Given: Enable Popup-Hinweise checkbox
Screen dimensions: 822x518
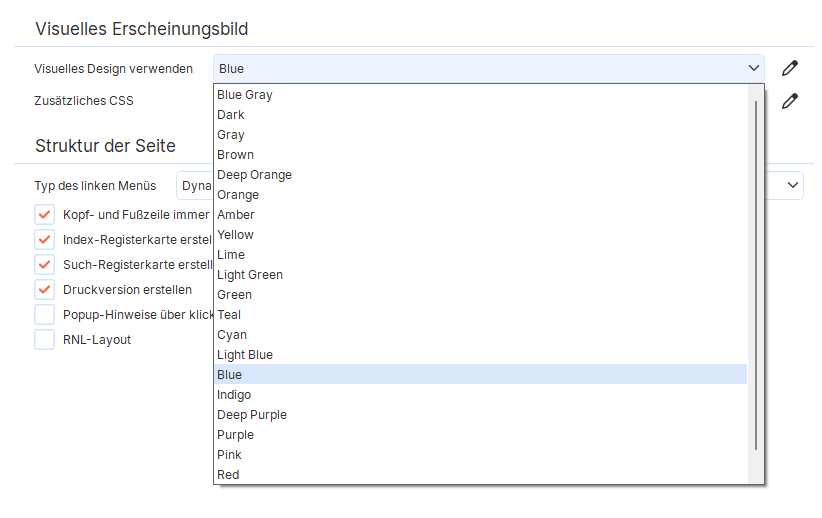Looking at the screenshot, I should pos(45,315).
